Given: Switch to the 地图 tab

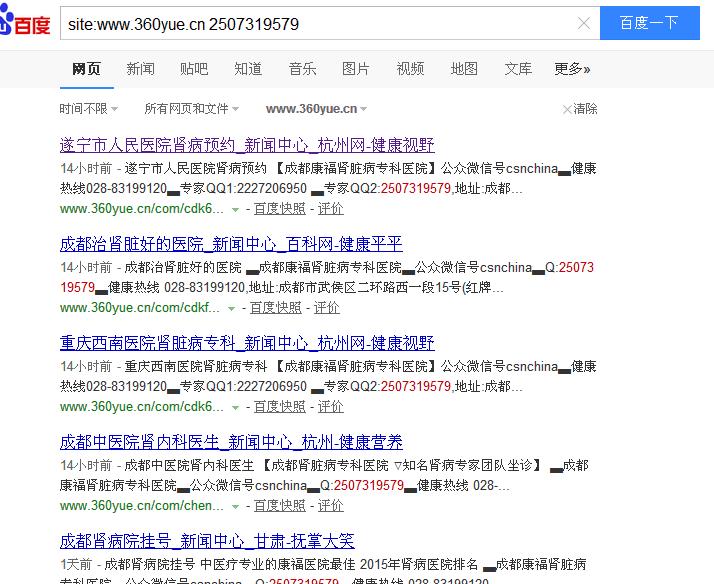Looking at the screenshot, I should coord(464,69).
